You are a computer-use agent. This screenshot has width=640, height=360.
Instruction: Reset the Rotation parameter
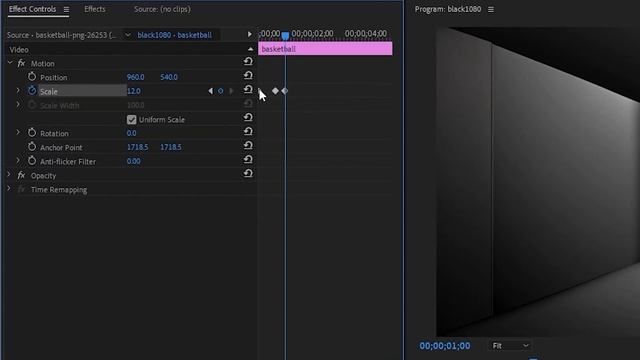[248, 131]
